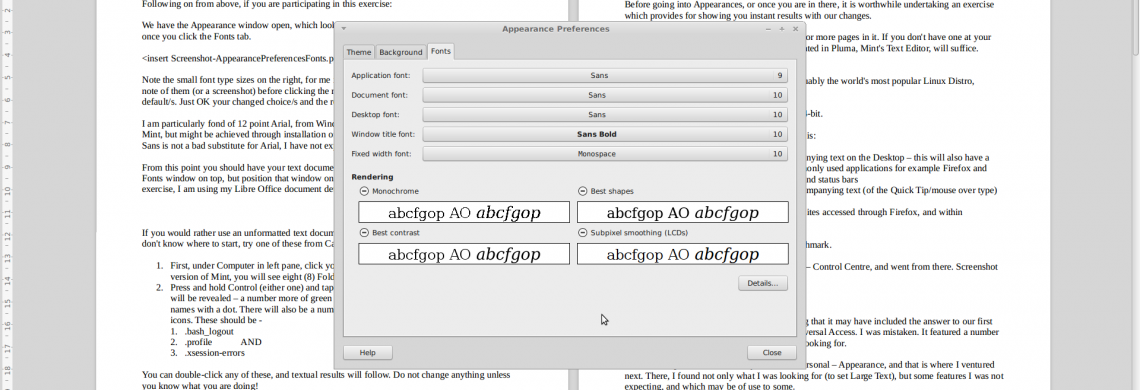Maximize the Appearance Preferences window
This screenshot has width=1140, height=390.
782,29
